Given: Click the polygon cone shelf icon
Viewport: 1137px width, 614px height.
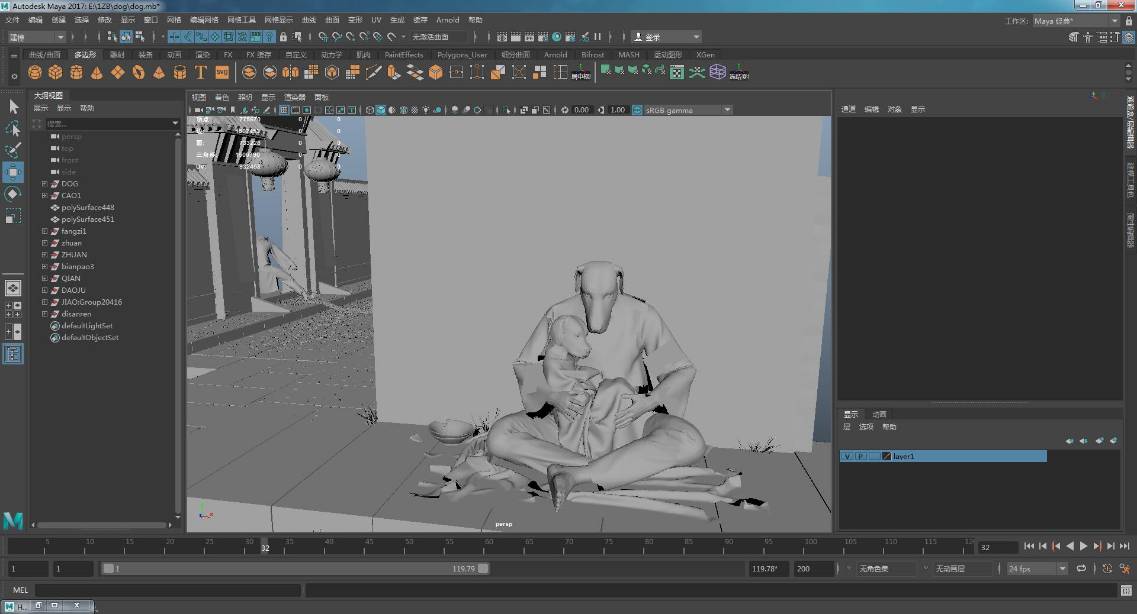Looking at the screenshot, I should (x=96, y=72).
